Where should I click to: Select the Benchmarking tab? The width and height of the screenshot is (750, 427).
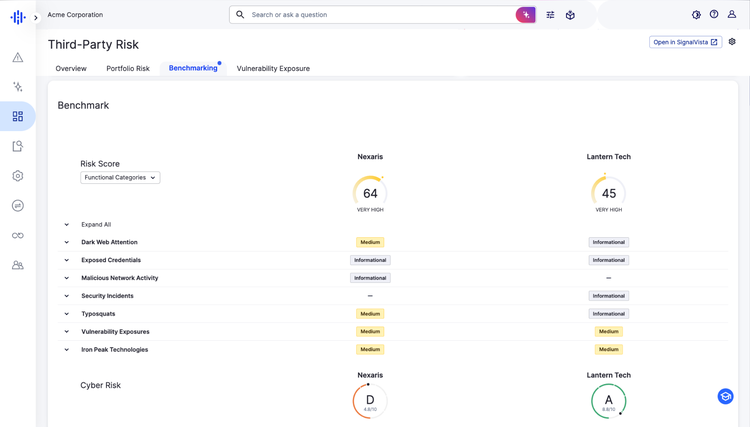(x=193, y=68)
